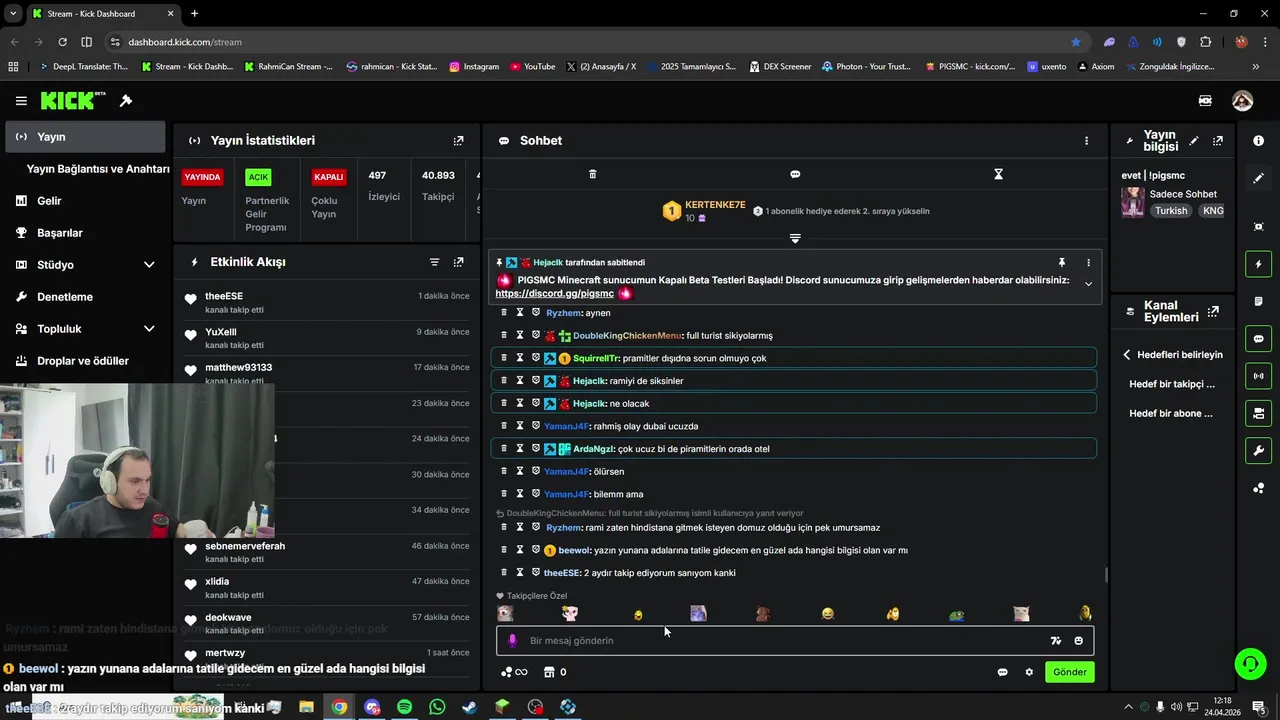Edit stream info with pencil icon

coord(1194,141)
